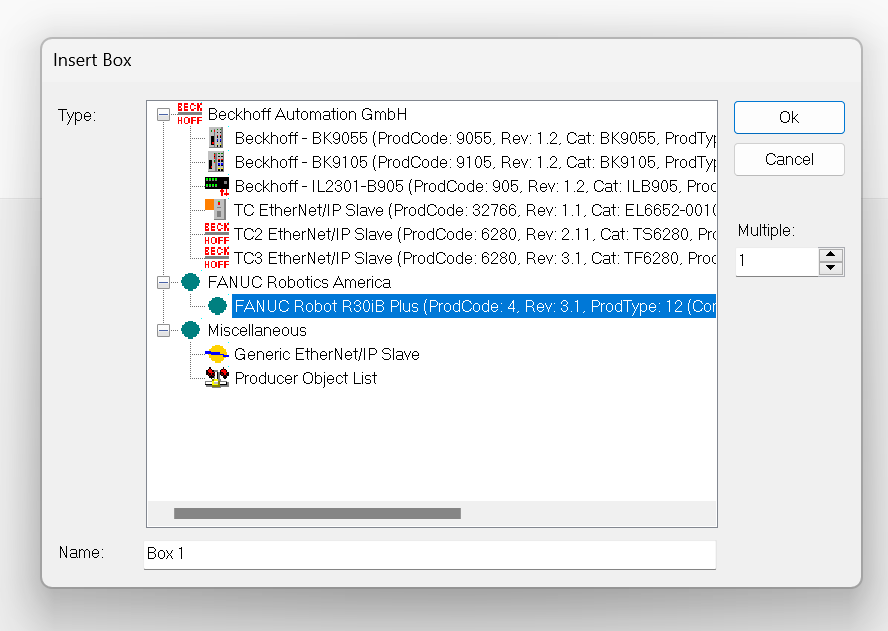Viewport: 888px width, 631px height.
Task: Click the IL2301-B905 module icon
Action: click(x=217, y=186)
